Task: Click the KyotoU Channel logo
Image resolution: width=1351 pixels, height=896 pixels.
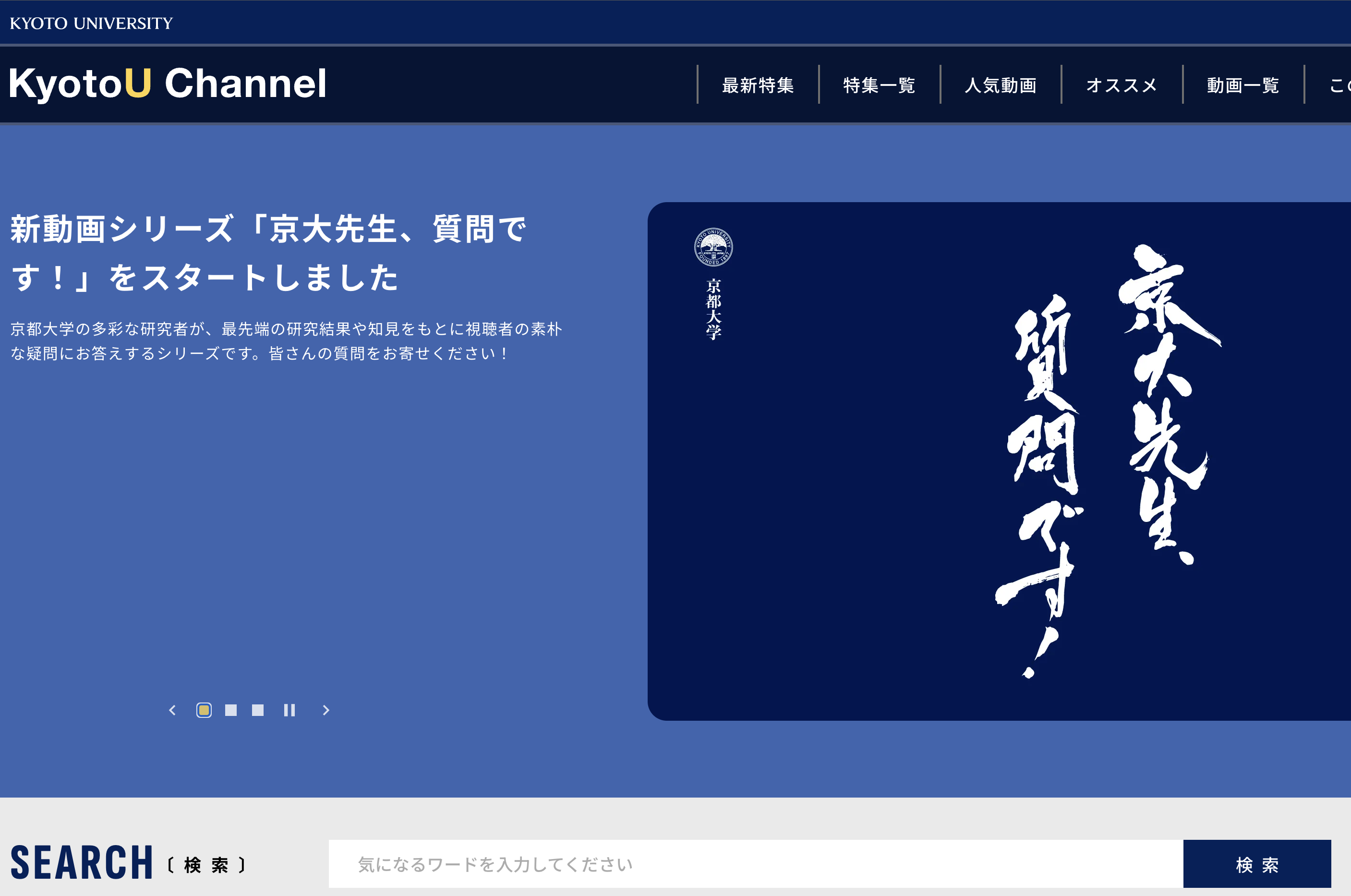Action: click(x=167, y=84)
